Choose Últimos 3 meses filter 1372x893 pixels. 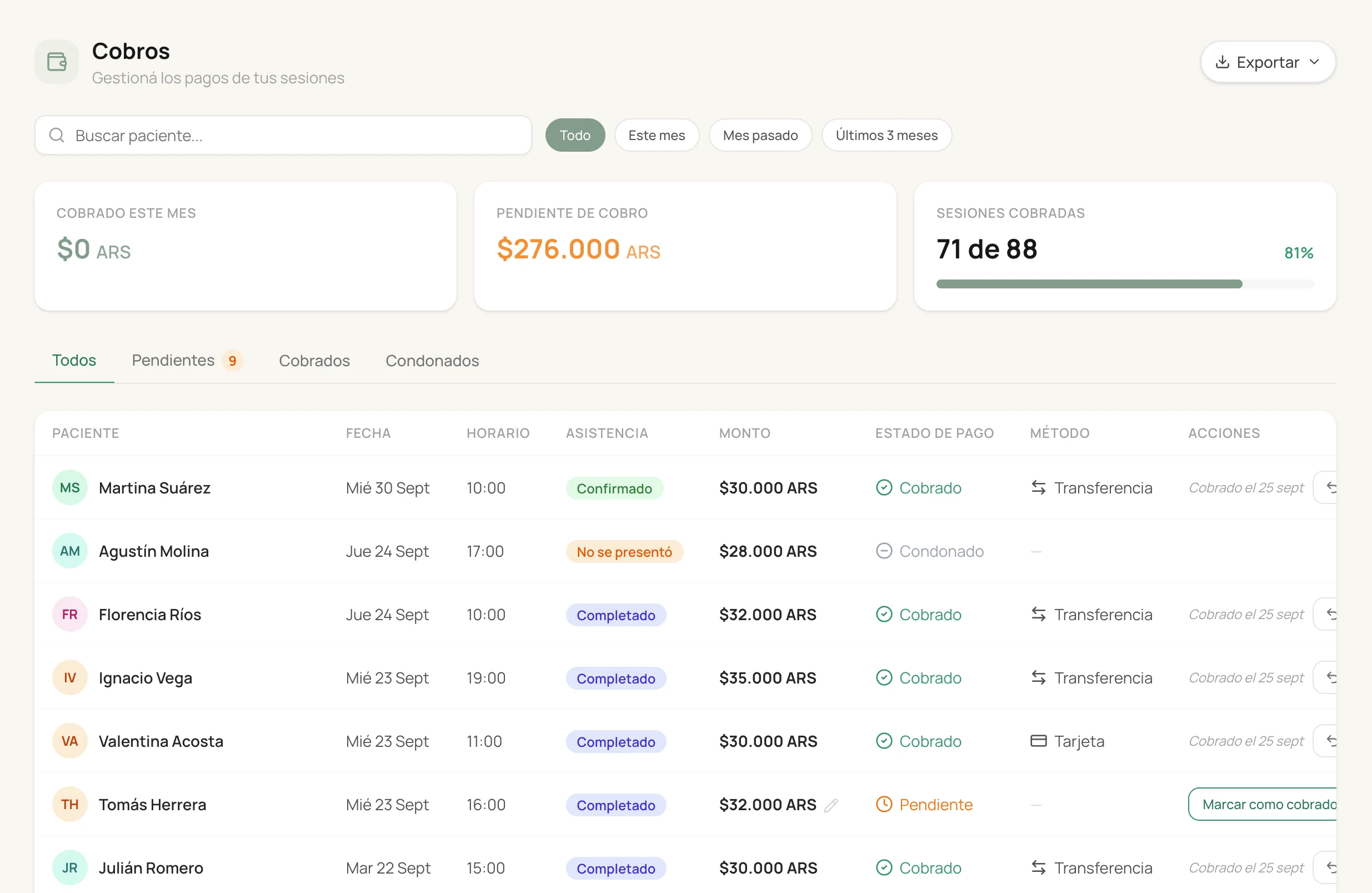887,135
